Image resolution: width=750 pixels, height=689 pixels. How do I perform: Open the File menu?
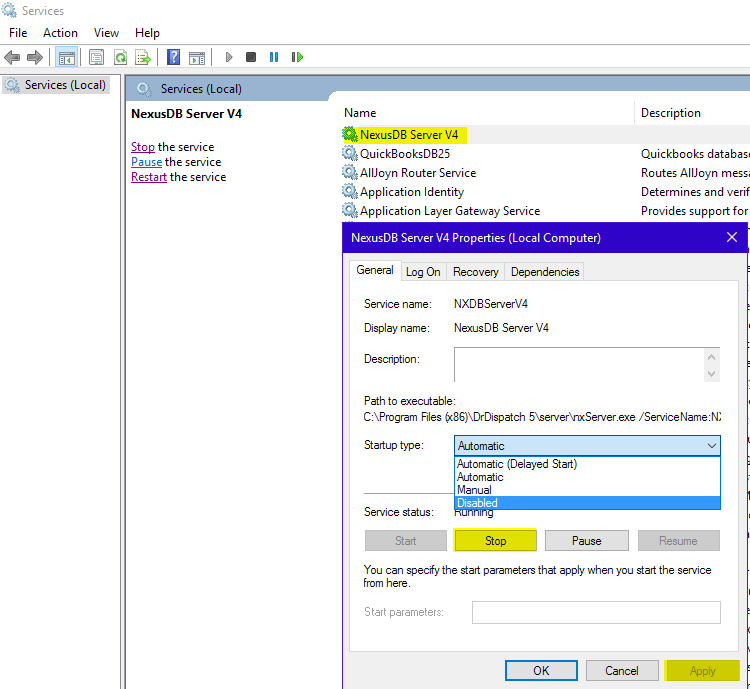[18, 33]
